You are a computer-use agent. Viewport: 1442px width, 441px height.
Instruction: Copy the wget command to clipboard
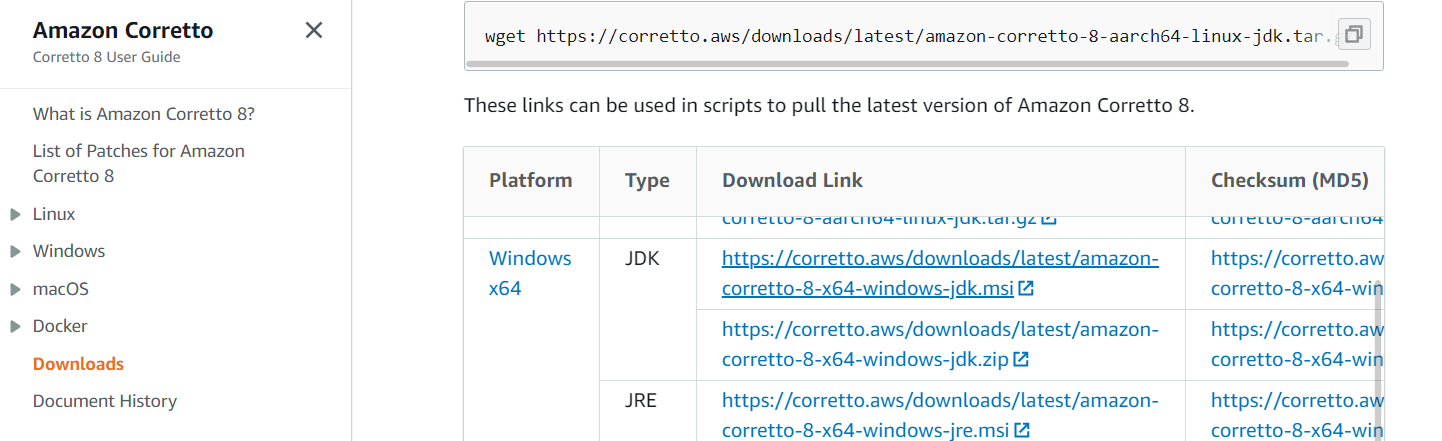pos(1353,35)
